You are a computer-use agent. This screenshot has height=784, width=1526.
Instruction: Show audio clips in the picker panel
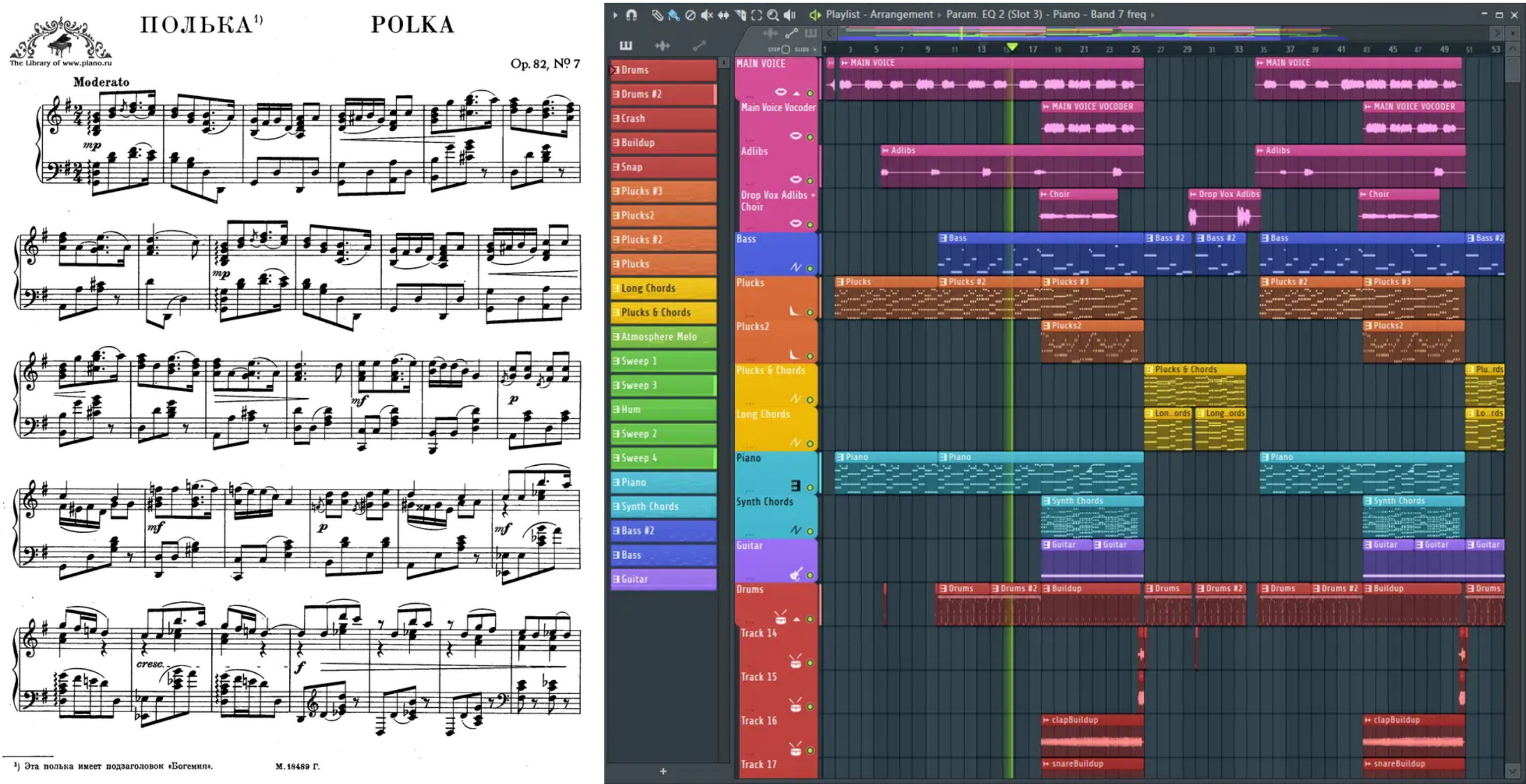[x=662, y=45]
